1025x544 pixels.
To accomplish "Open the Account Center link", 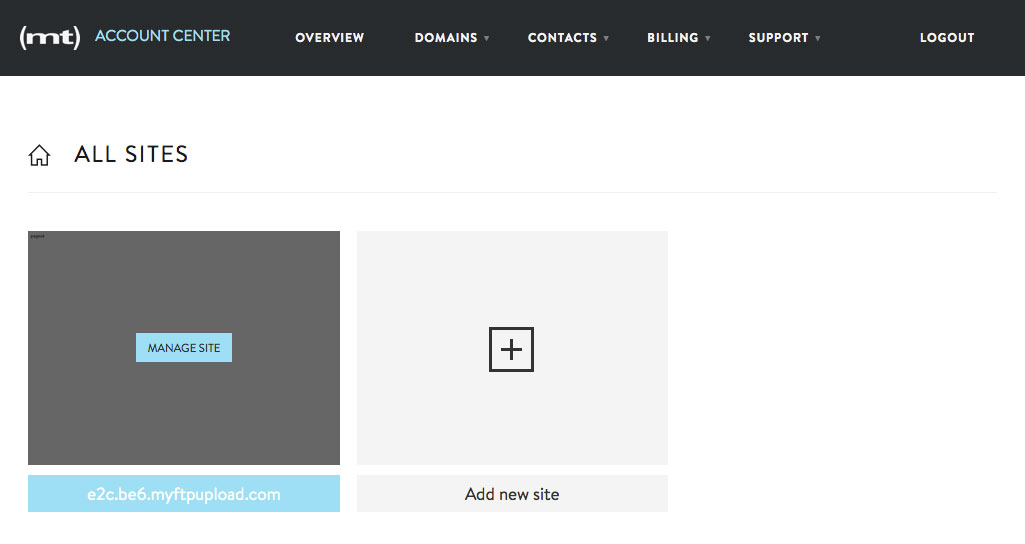I will (x=162, y=36).
